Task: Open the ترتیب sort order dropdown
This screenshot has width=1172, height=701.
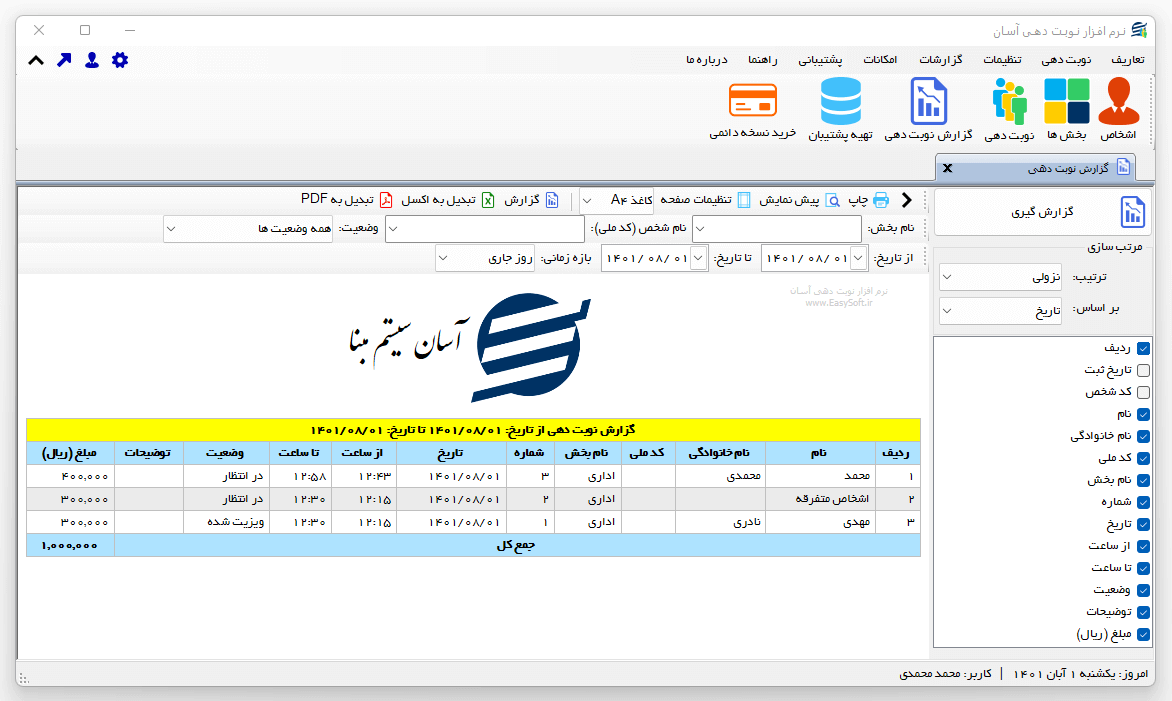Action: (1000, 277)
